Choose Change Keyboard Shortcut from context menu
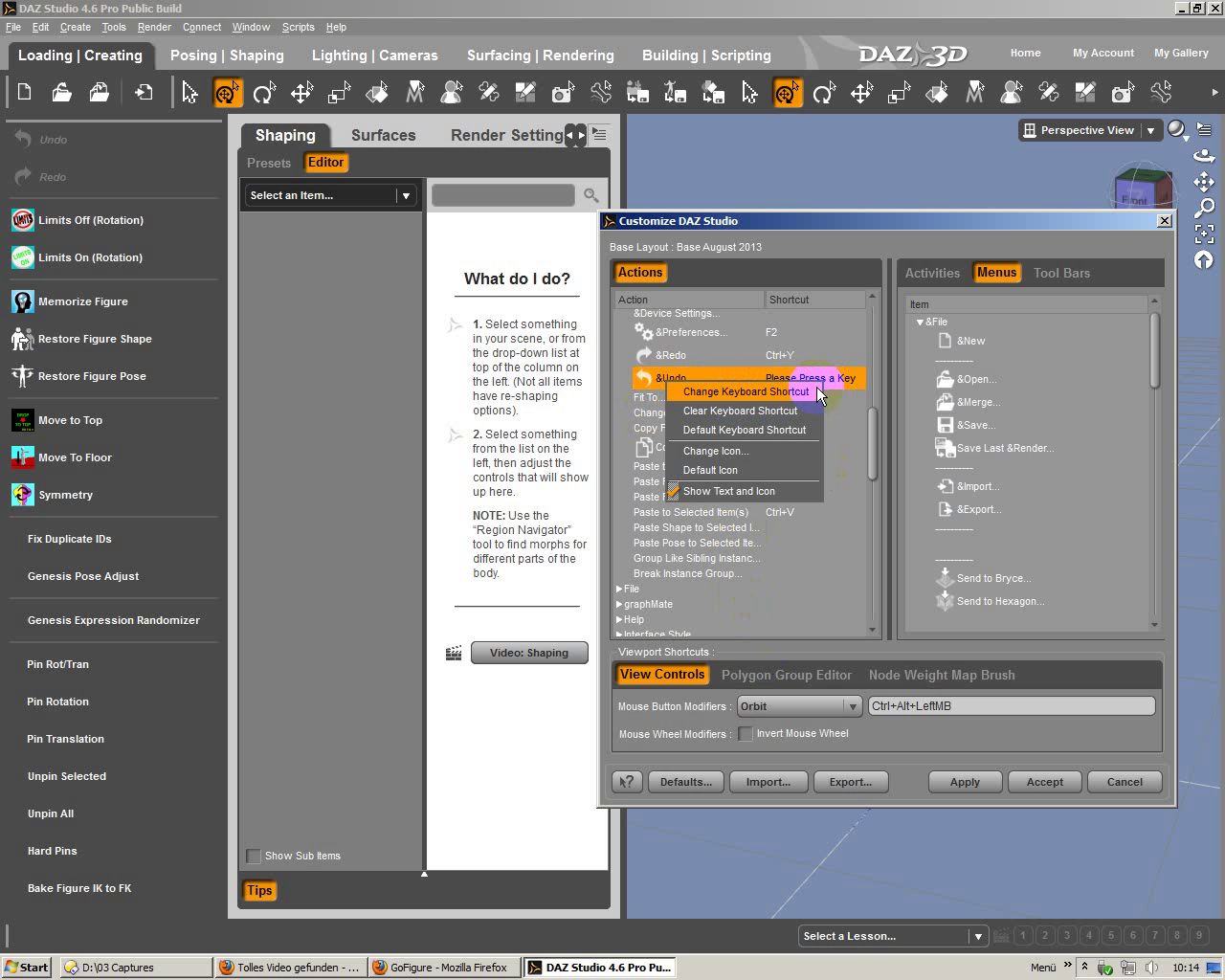The height and width of the screenshot is (980, 1225). [746, 391]
